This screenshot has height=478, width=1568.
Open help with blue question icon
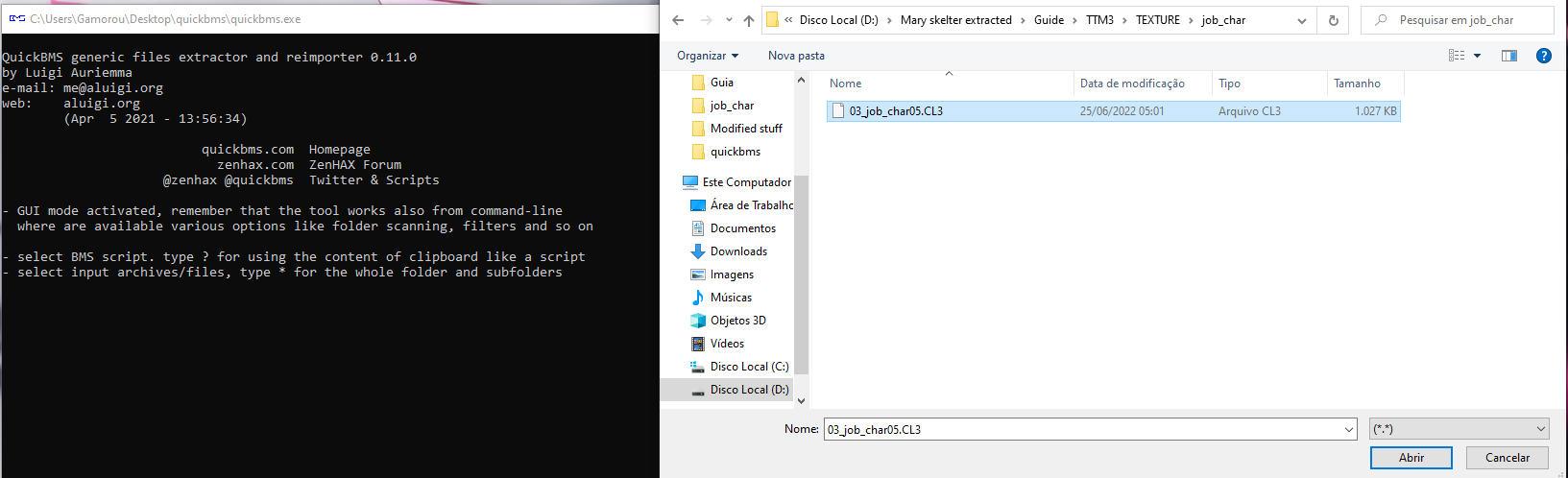(x=1544, y=56)
